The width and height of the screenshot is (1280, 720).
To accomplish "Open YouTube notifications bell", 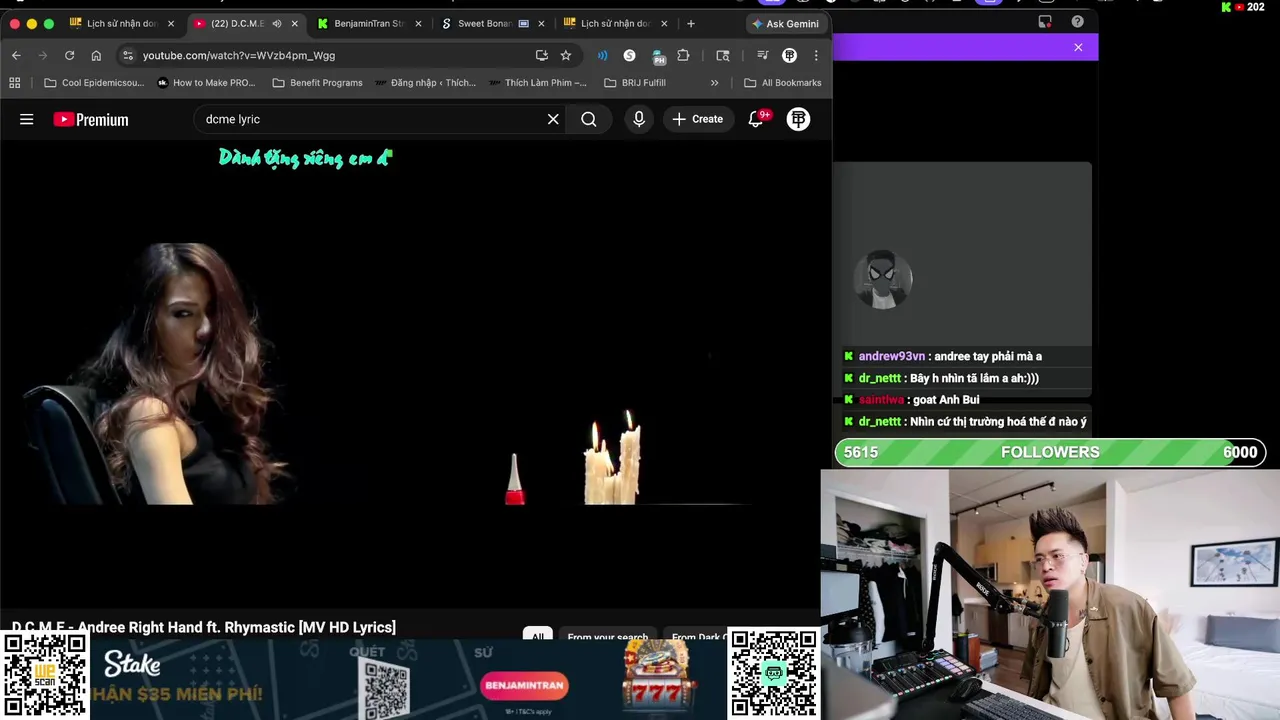I will 756,119.
